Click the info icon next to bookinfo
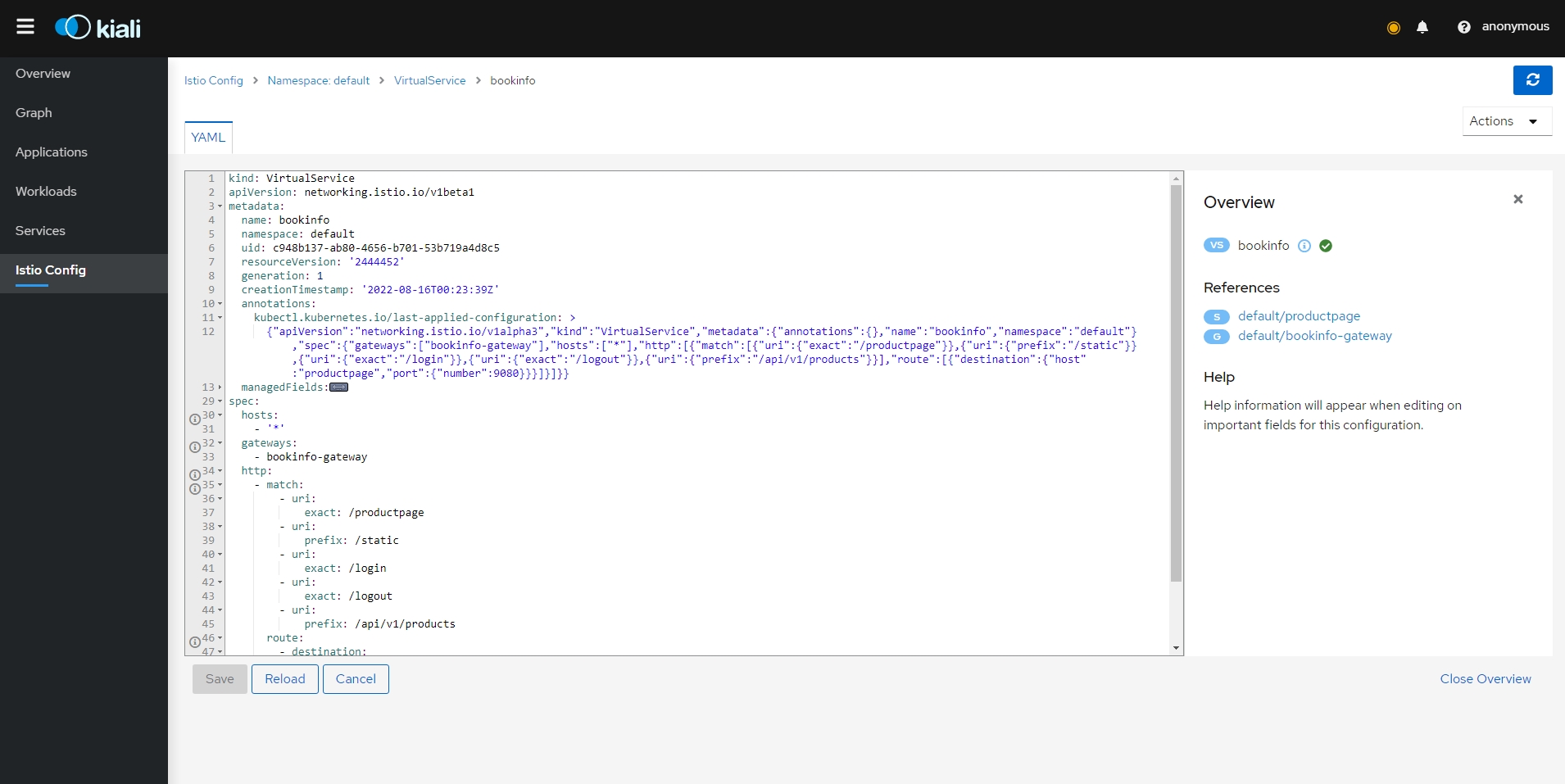 click(x=1304, y=246)
